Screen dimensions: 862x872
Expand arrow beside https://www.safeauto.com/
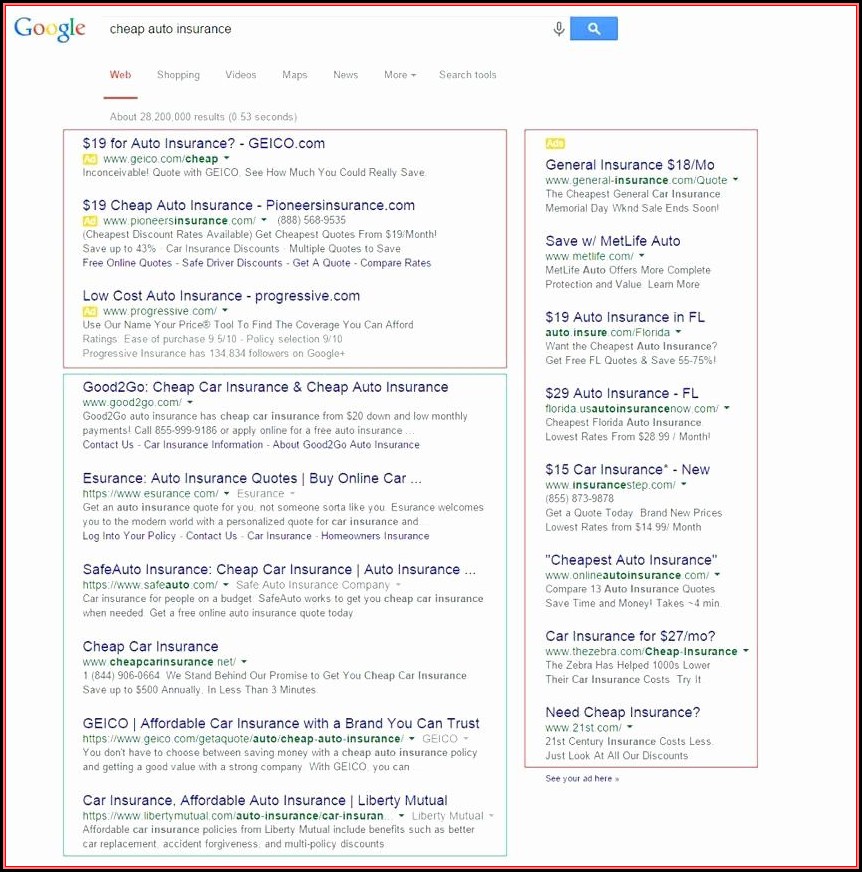[225, 584]
